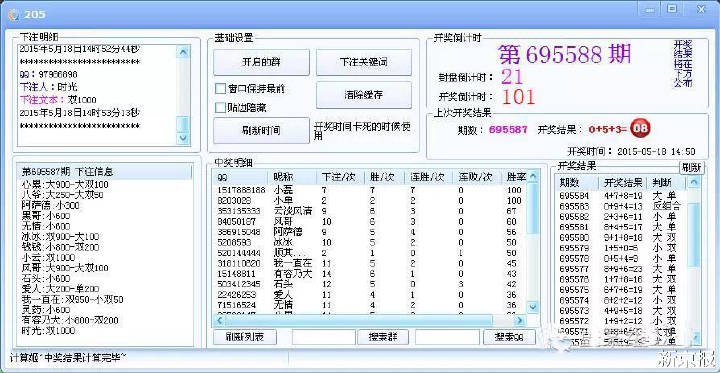720x373 pixels.
Task: Click the 搜索QQ button
Action: click(x=509, y=337)
